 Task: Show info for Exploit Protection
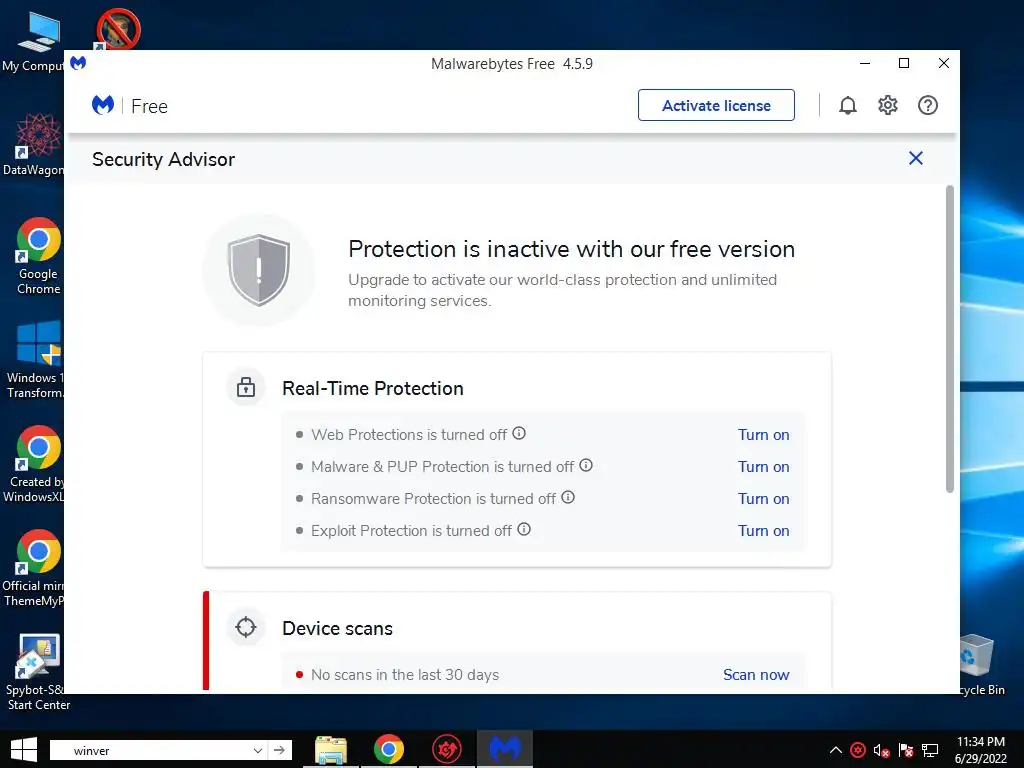pos(524,529)
